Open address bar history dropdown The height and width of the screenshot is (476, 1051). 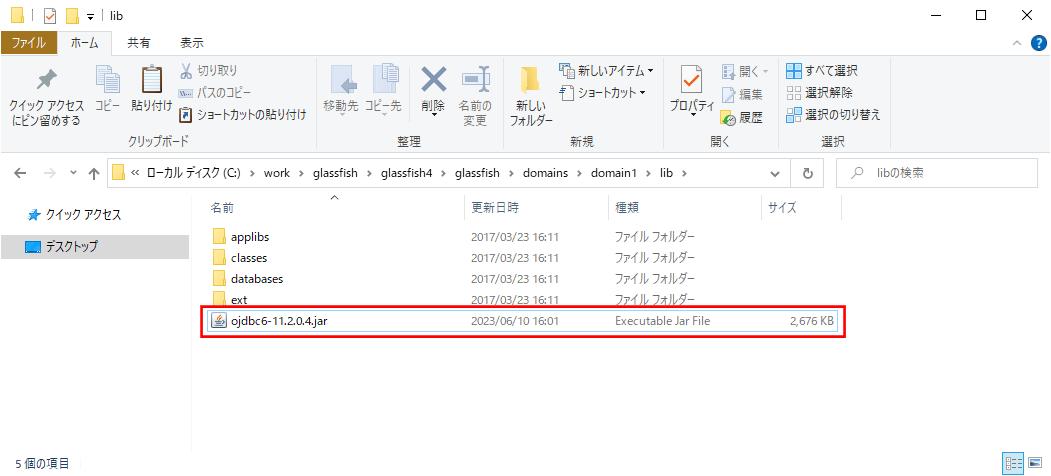(x=775, y=173)
